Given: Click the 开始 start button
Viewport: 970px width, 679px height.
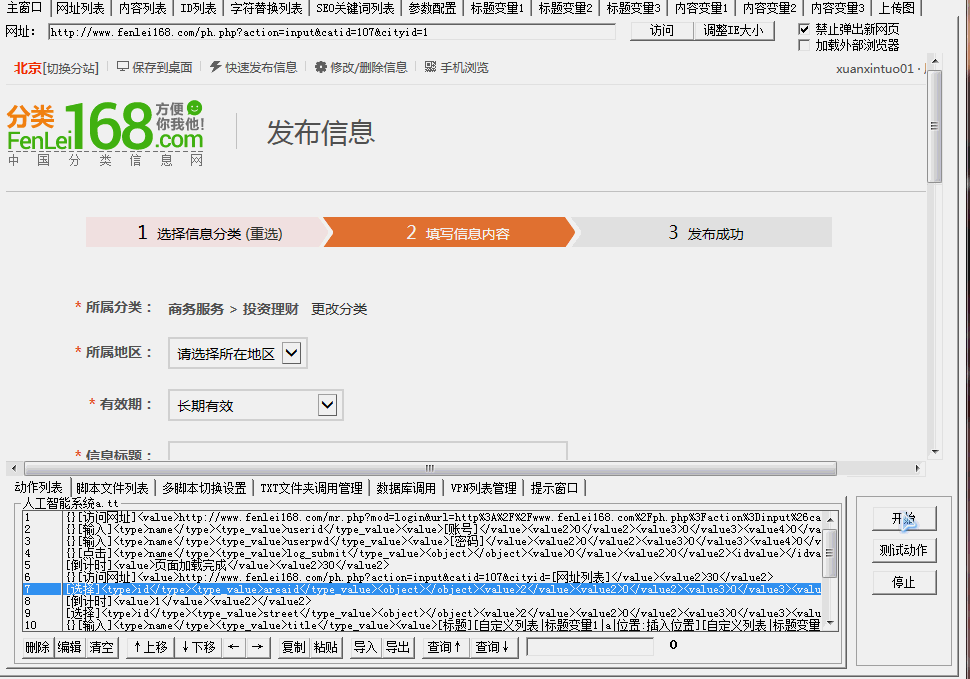Looking at the screenshot, I should pyautogui.click(x=904, y=518).
